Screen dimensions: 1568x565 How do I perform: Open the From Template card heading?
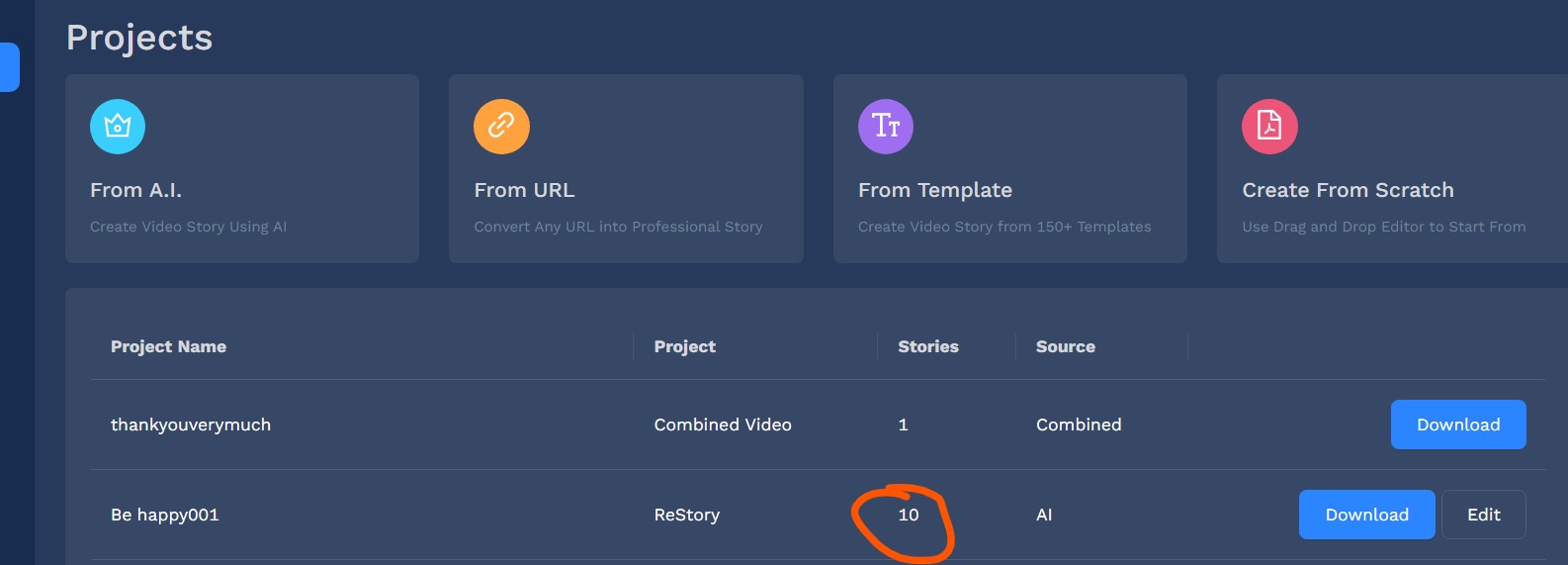pyautogui.click(x=934, y=190)
